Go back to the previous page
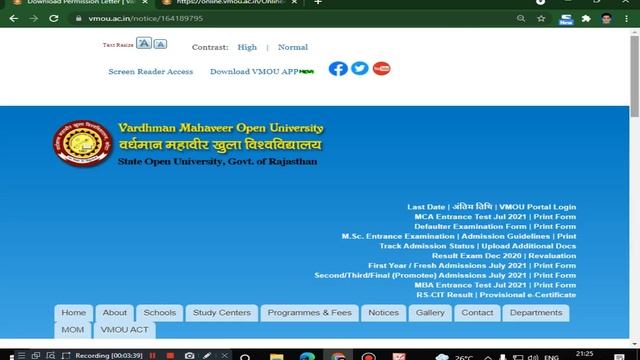The image size is (640, 360). coord(13,19)
